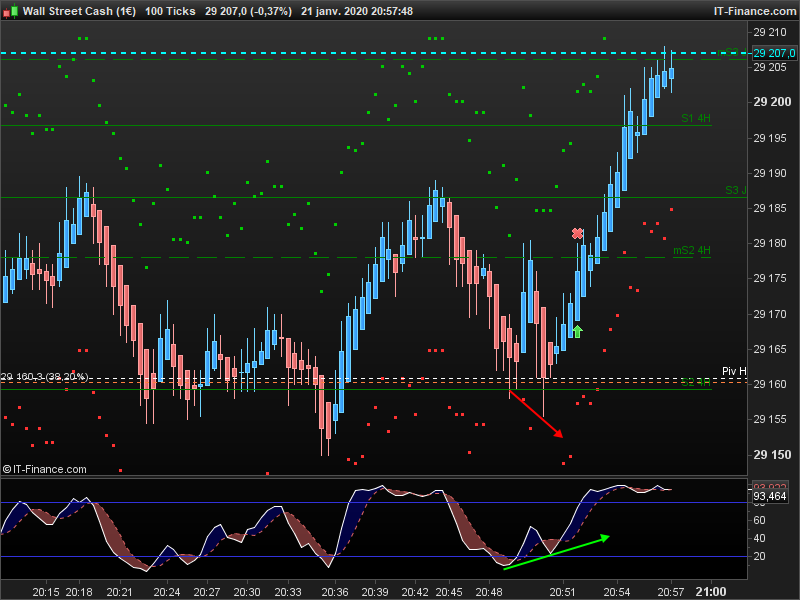Screen dimensions: 800x600
Task: Open the 100 Ticks timeframe selector
Action: [x=170, y=11]
